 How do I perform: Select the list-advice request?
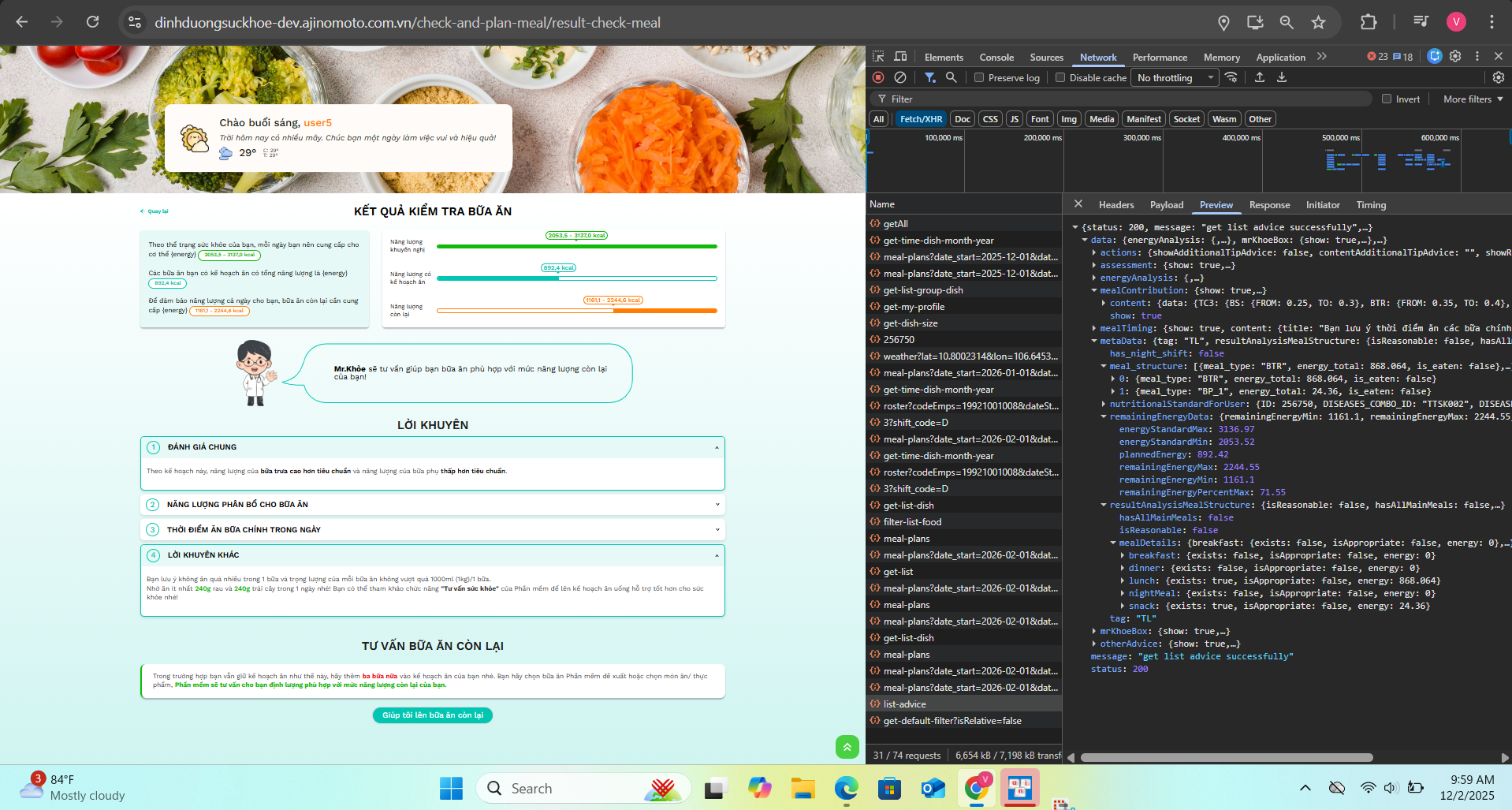(963, 704)
